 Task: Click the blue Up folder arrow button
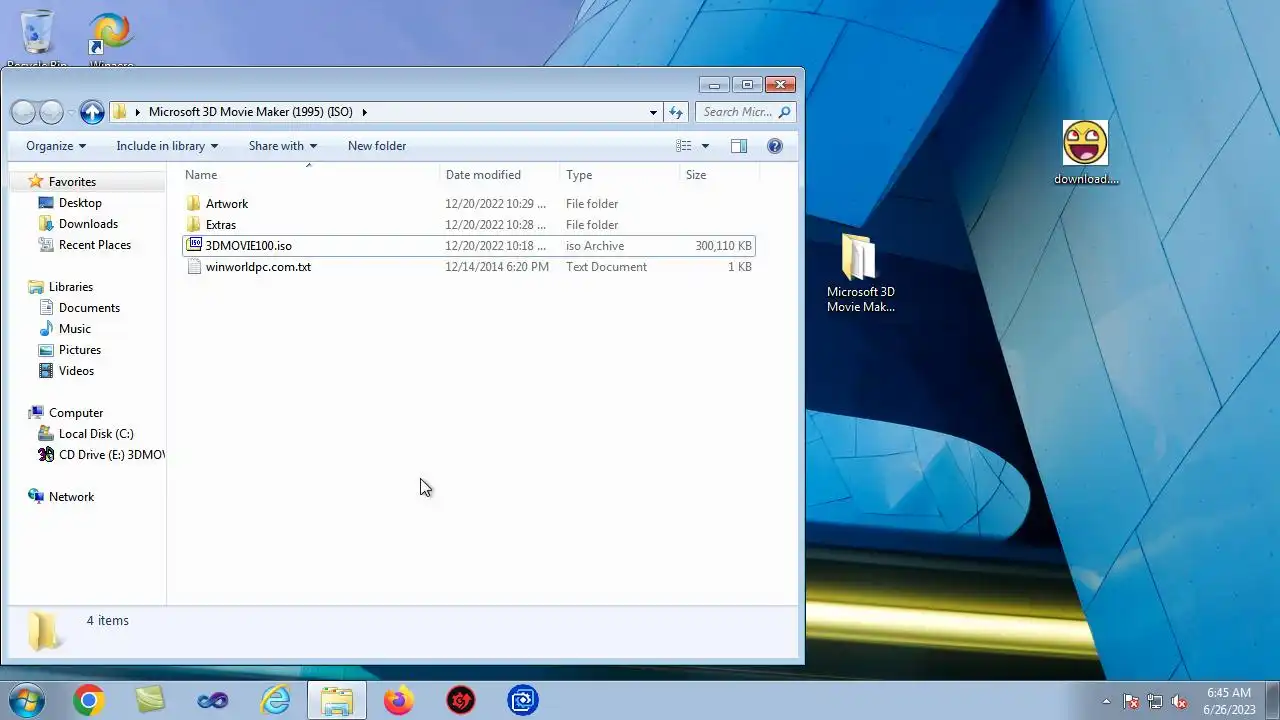tap(92, 112)
